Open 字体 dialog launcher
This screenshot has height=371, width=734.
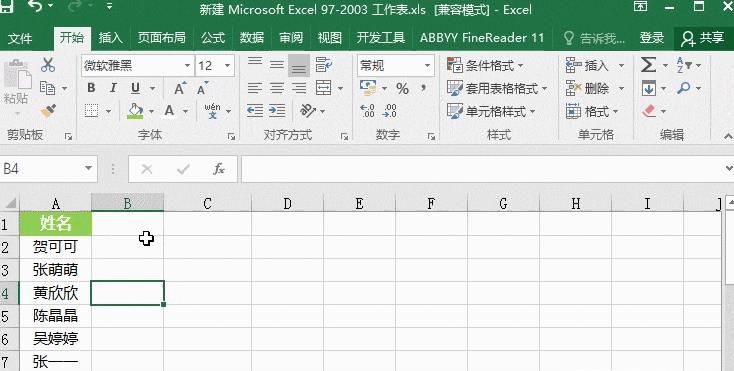(x=231, y=137)
